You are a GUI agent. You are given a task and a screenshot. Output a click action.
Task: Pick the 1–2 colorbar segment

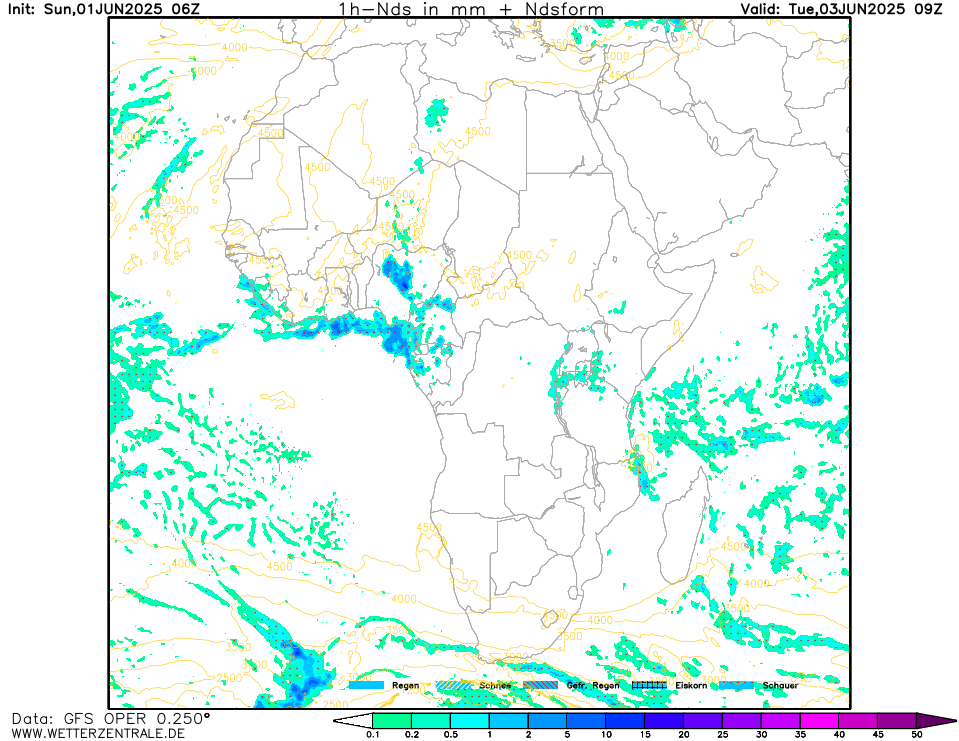(509, 721)
